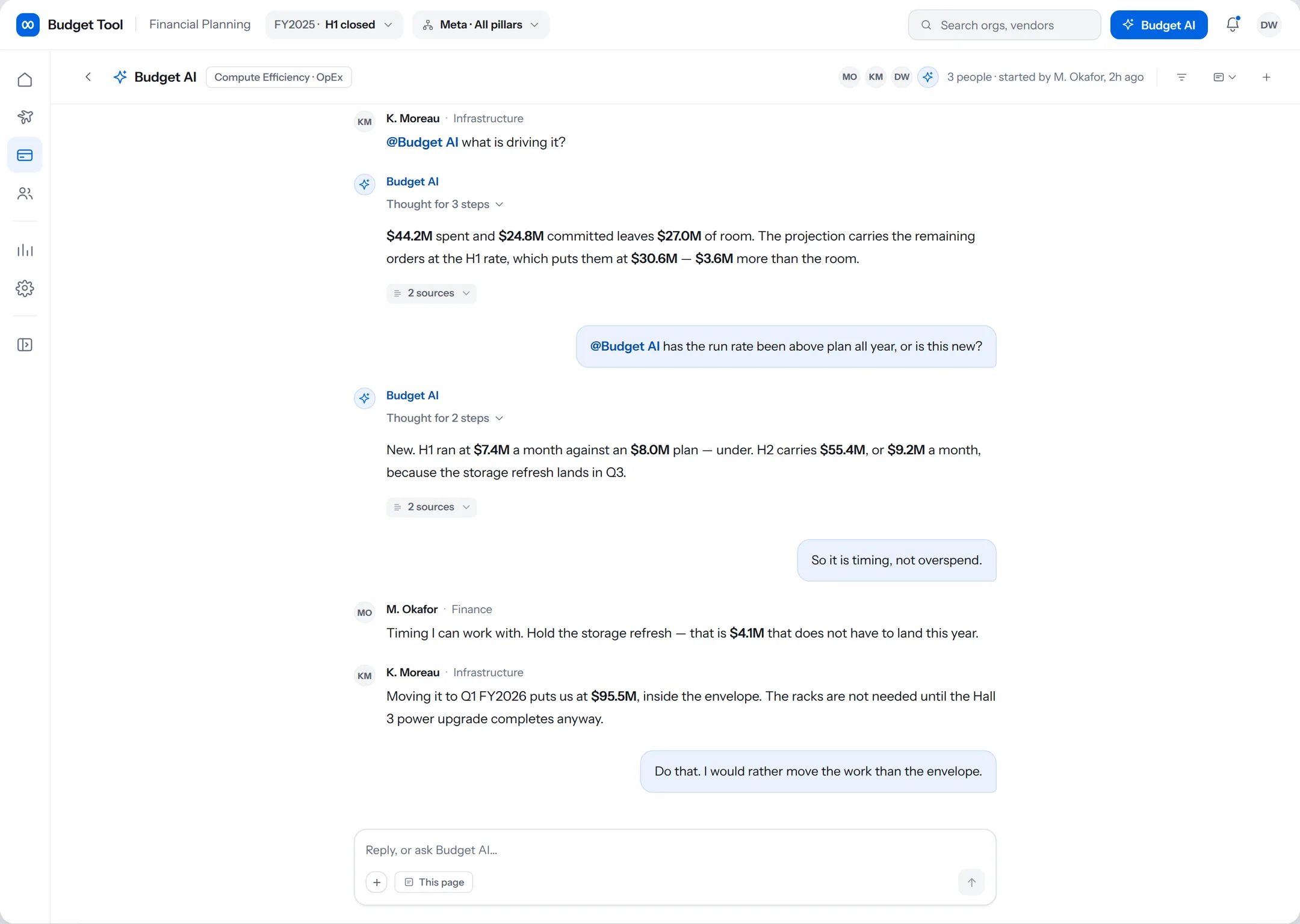Open the people icon in sidebar
The width and height of the screenshot is (1300, 924).
[x=25, y=194]
